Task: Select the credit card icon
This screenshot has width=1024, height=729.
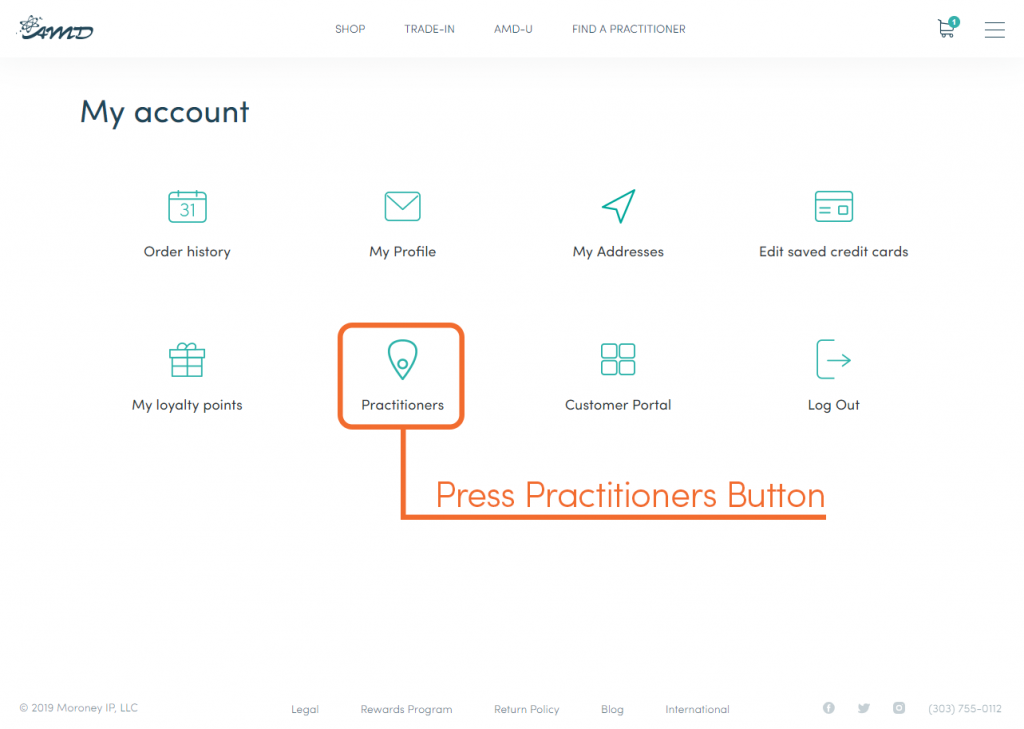Action: (x=833, y=206)
